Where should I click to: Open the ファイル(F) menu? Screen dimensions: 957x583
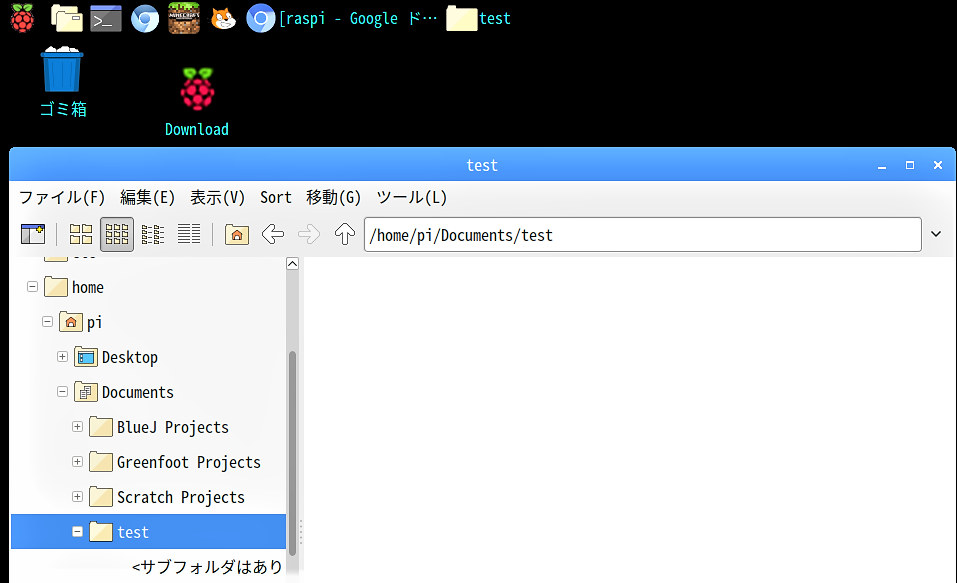tap(62, 197)
